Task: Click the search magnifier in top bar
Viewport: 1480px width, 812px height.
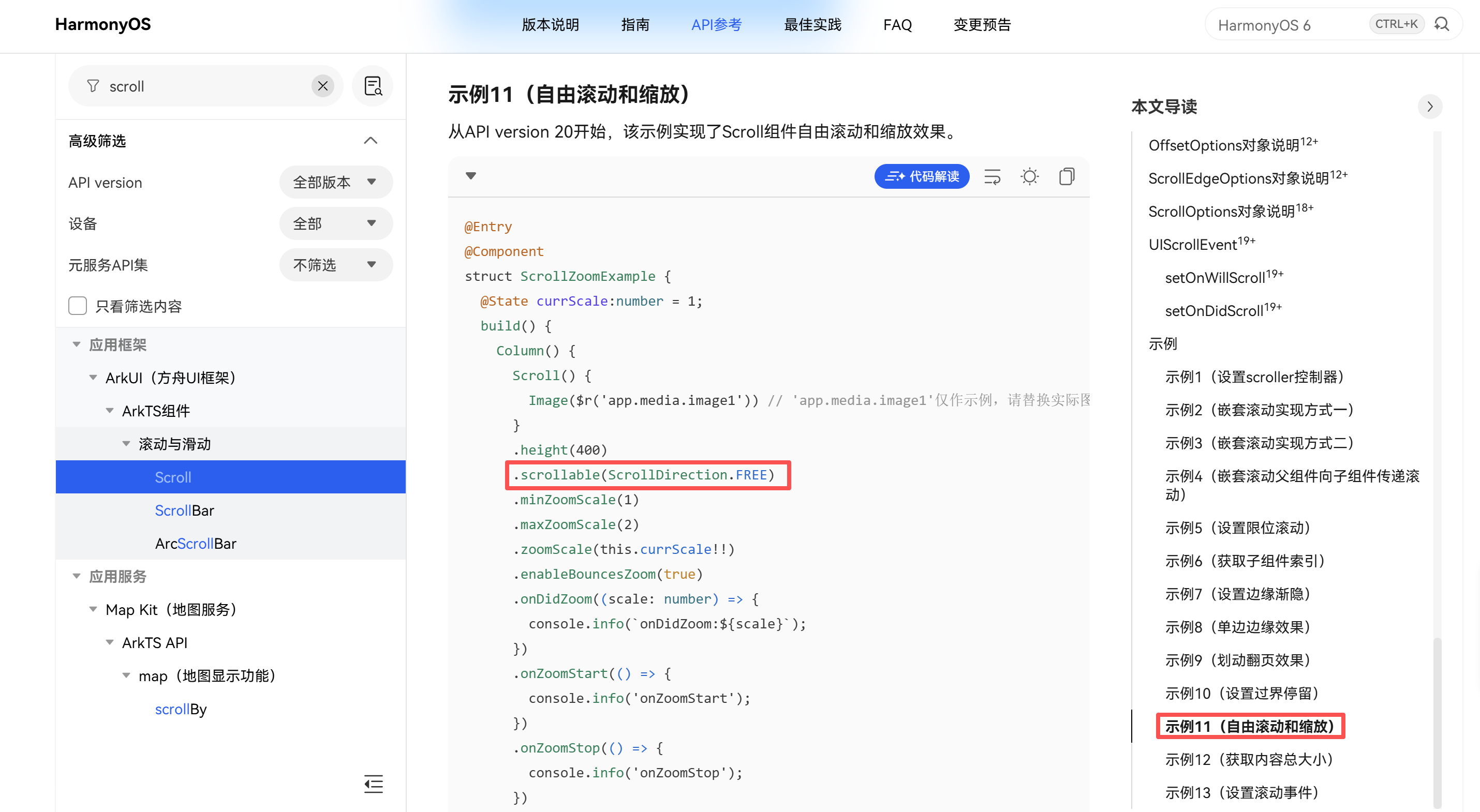Action: [1442, 24]
